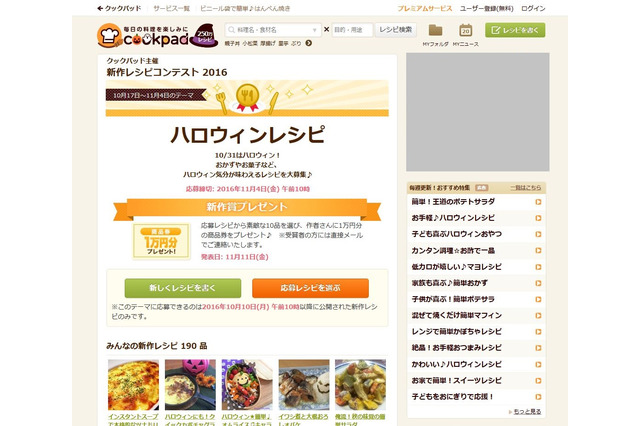Click arrow icon for お家で簡単！スイーツレシピ

coord(538,381)
